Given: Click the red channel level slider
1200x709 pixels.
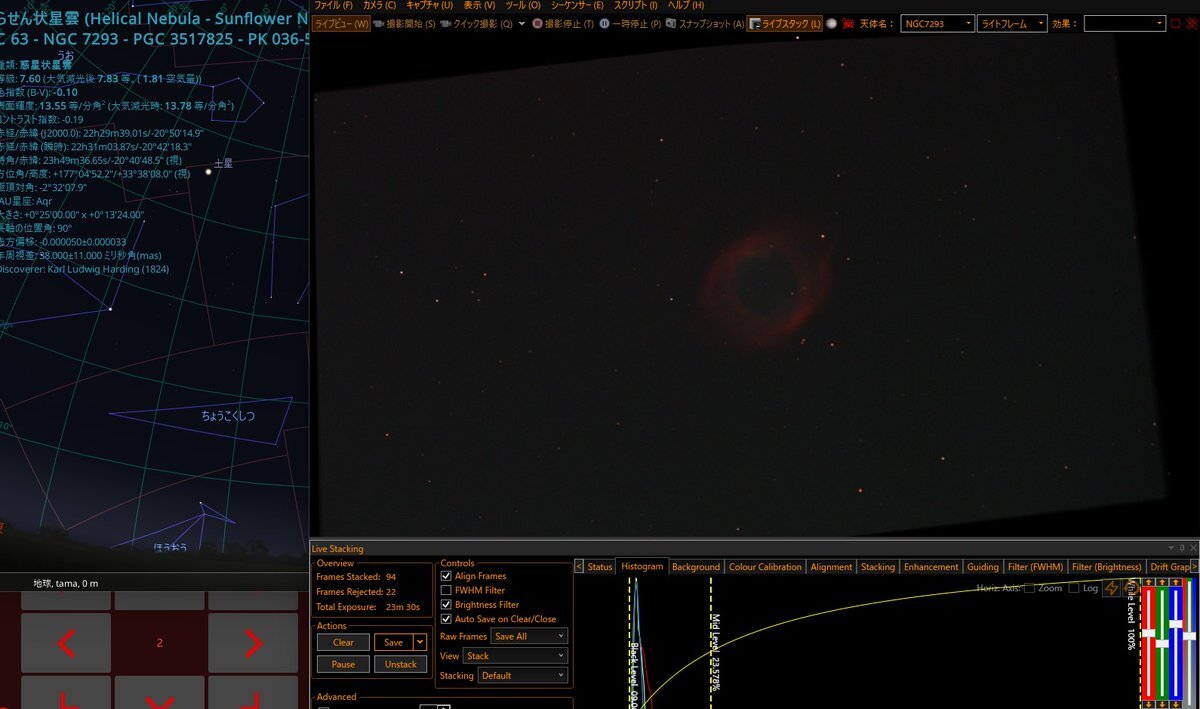Looking at the screenshot, I should [1150, 632].
